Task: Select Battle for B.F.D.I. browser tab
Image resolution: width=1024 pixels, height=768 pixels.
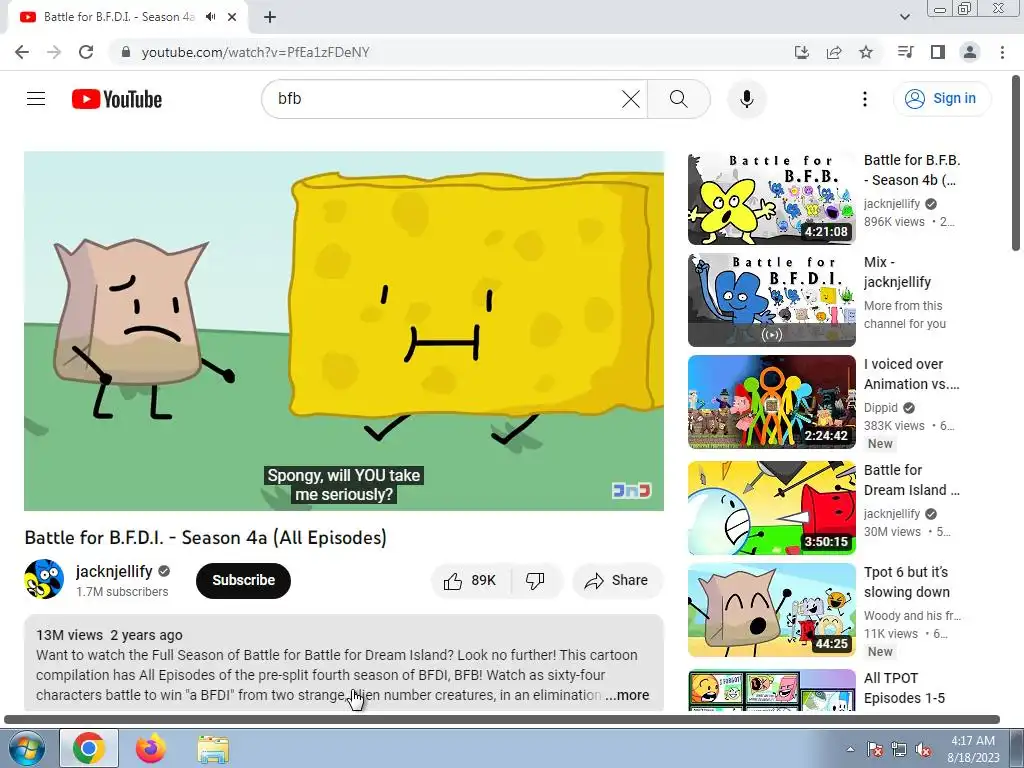Action: (119, 17)
